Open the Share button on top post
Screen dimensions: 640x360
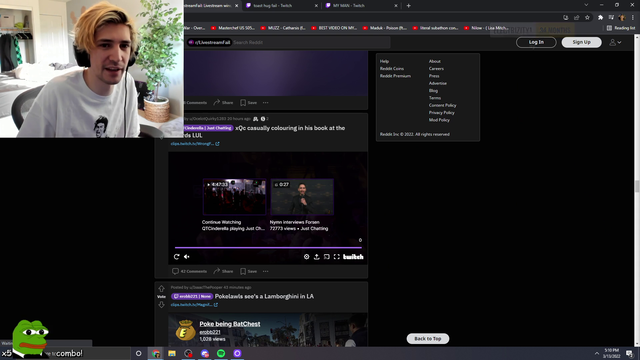[223, 102]
